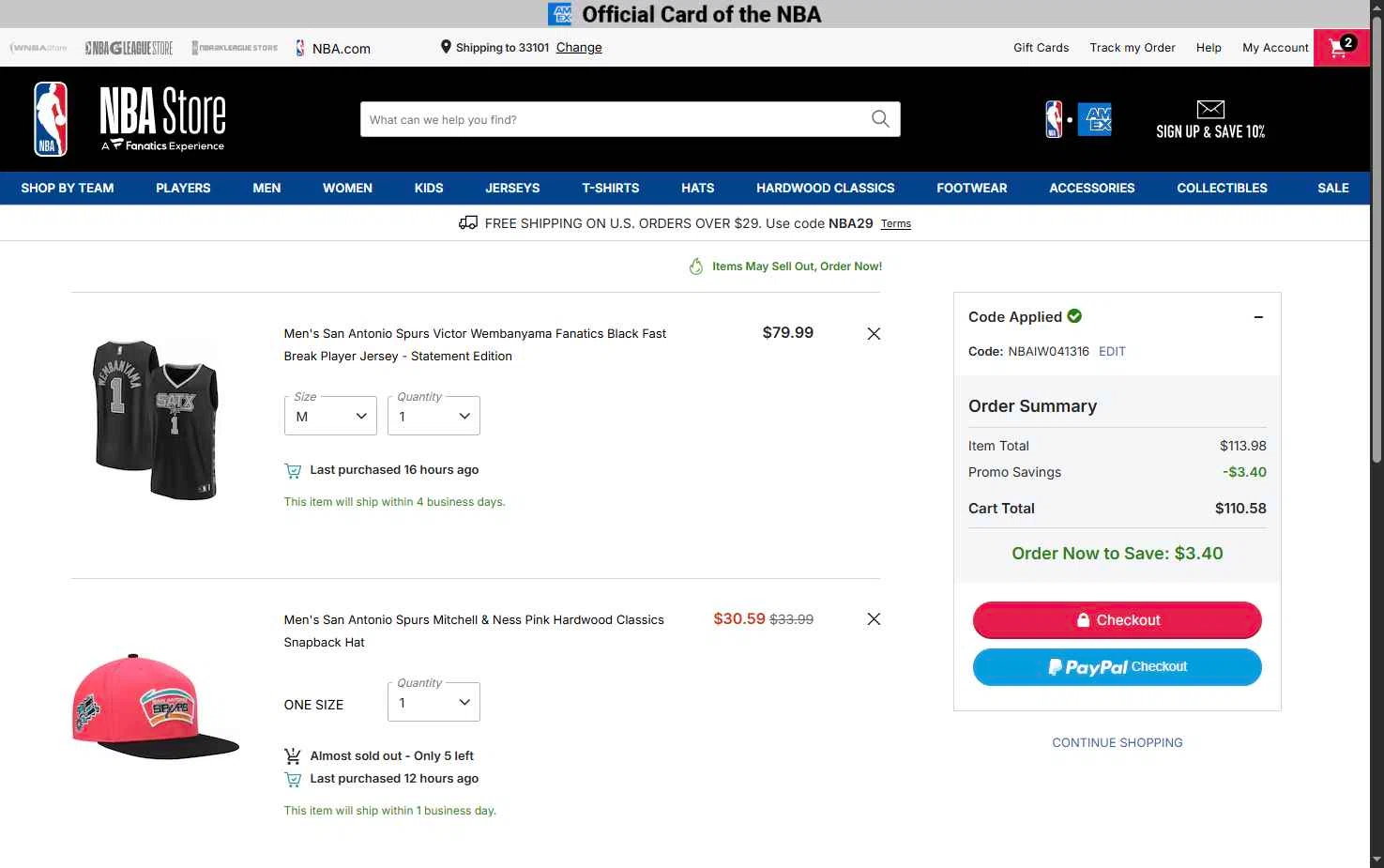Click Continue Shopping link
Viewport: 1384px width, 868px height.
[x=1117, y=742]
